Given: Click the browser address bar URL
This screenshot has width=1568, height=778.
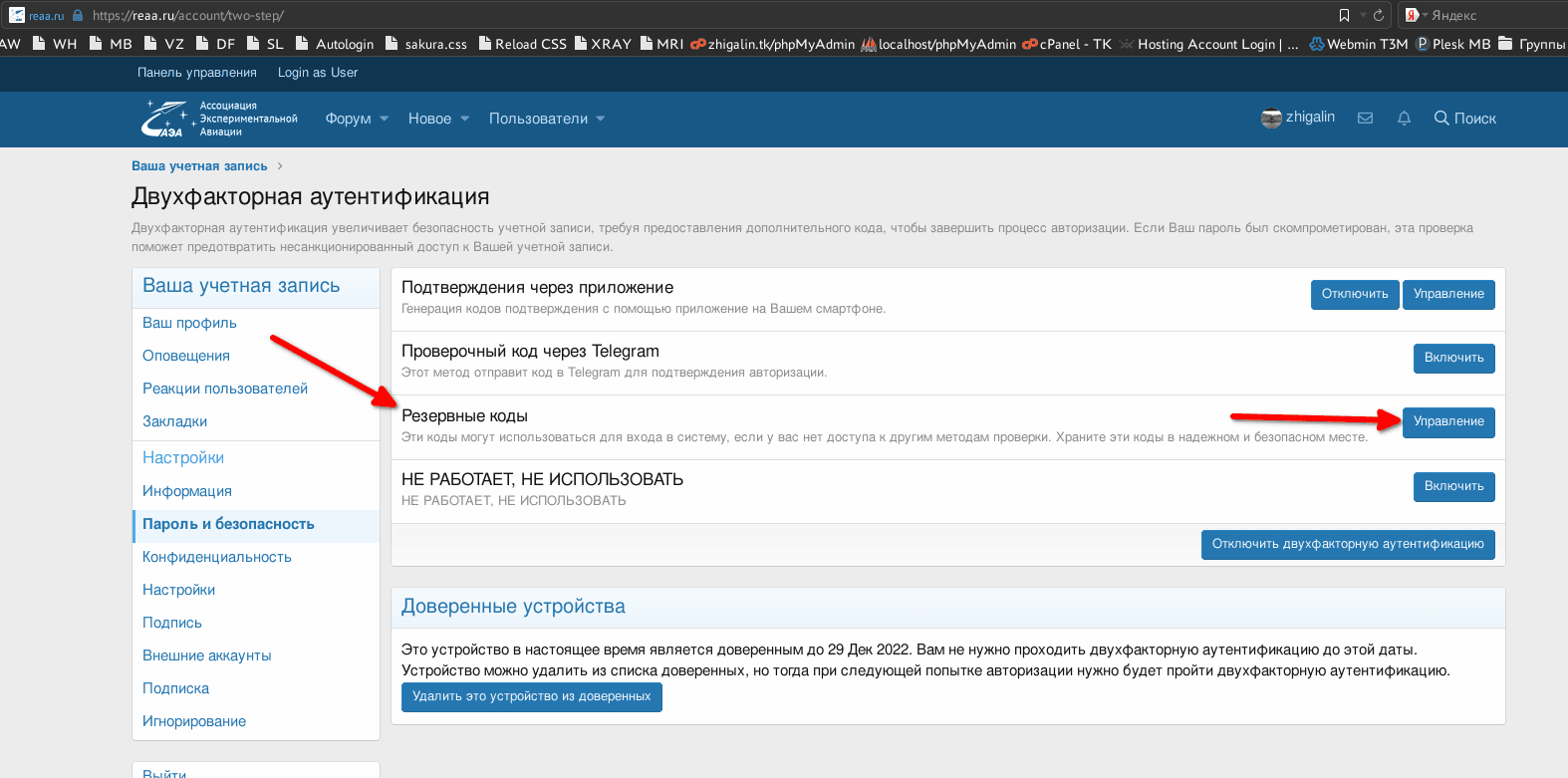Looking at the screenshot, I should click(188, 15).
